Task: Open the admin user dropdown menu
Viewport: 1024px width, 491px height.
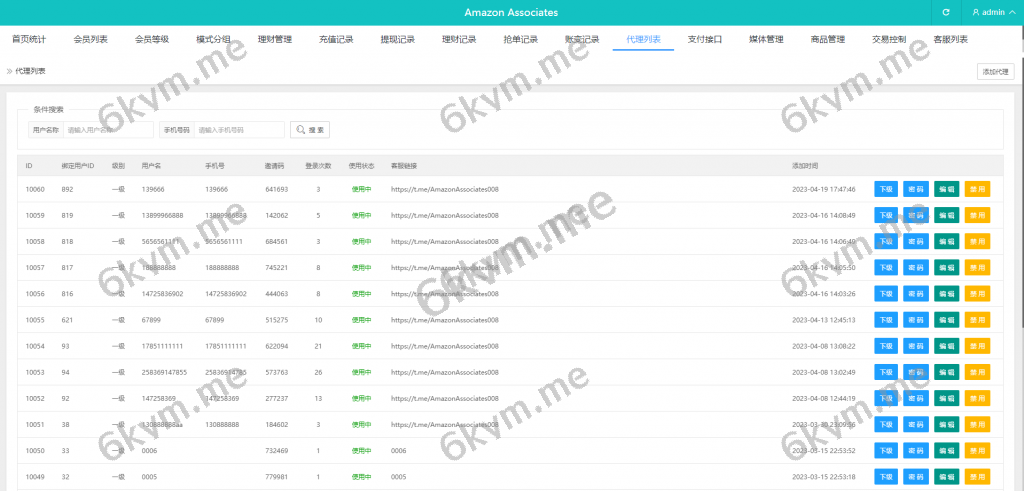Action: coord(993,13)
